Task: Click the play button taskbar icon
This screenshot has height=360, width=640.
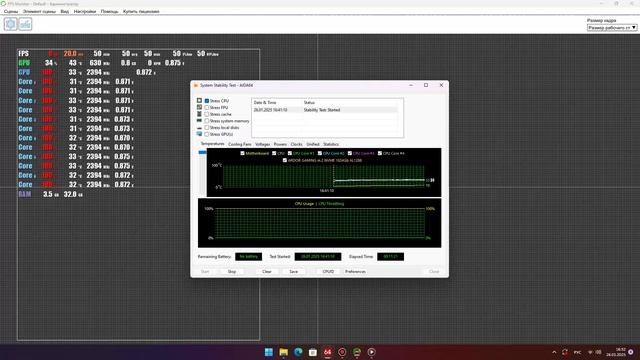Action: [371, 352]
